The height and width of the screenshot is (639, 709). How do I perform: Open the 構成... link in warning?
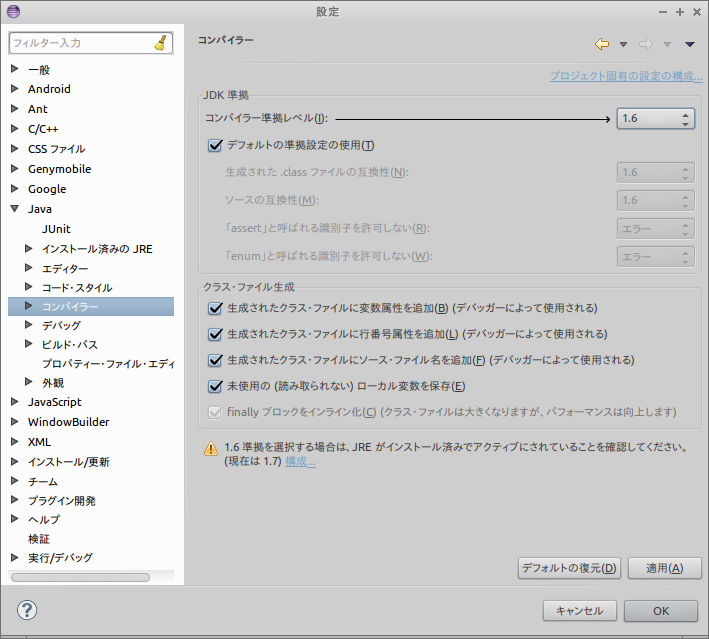(300, 462)
